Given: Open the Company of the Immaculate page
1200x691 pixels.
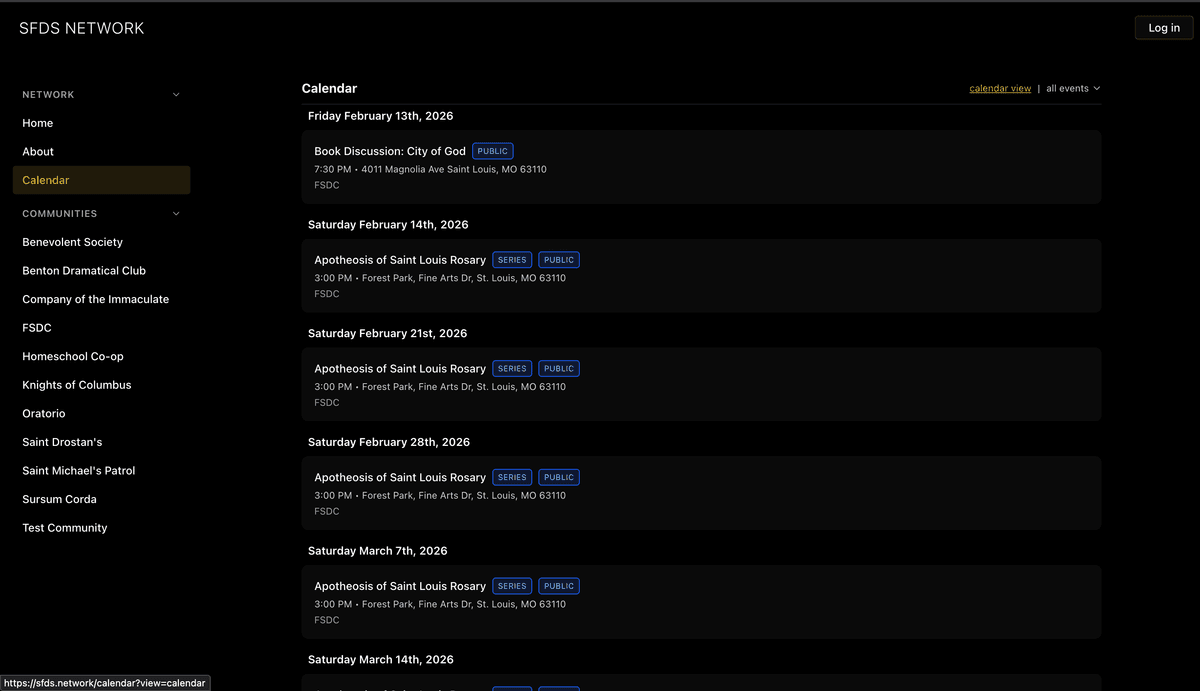Looking at the screenshot, I should click(95, 298).
